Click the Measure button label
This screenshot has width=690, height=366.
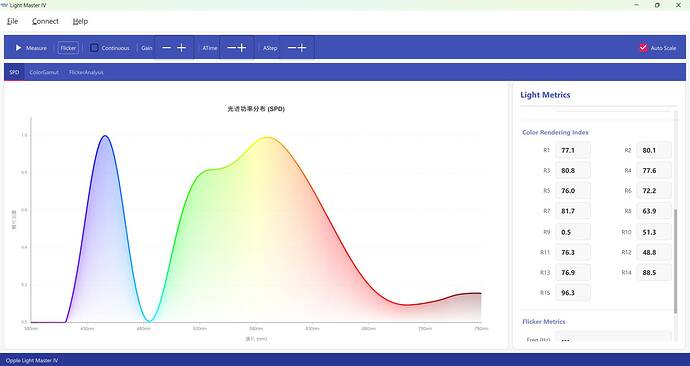point(36,48)
